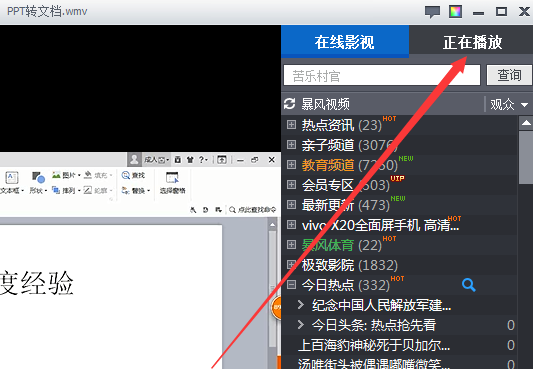
Task: Click the user avatar icon in the video
Action: [x=134, y=159]
